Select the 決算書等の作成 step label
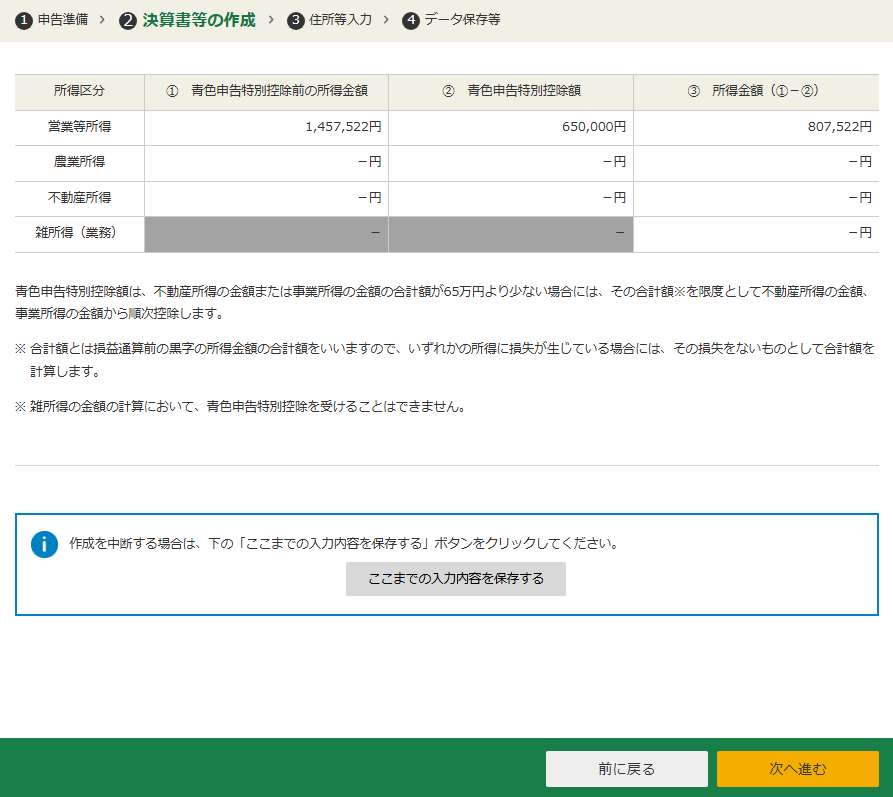This screenshot has height=797, width=893. pyautogui.click(x=199, y=20)
